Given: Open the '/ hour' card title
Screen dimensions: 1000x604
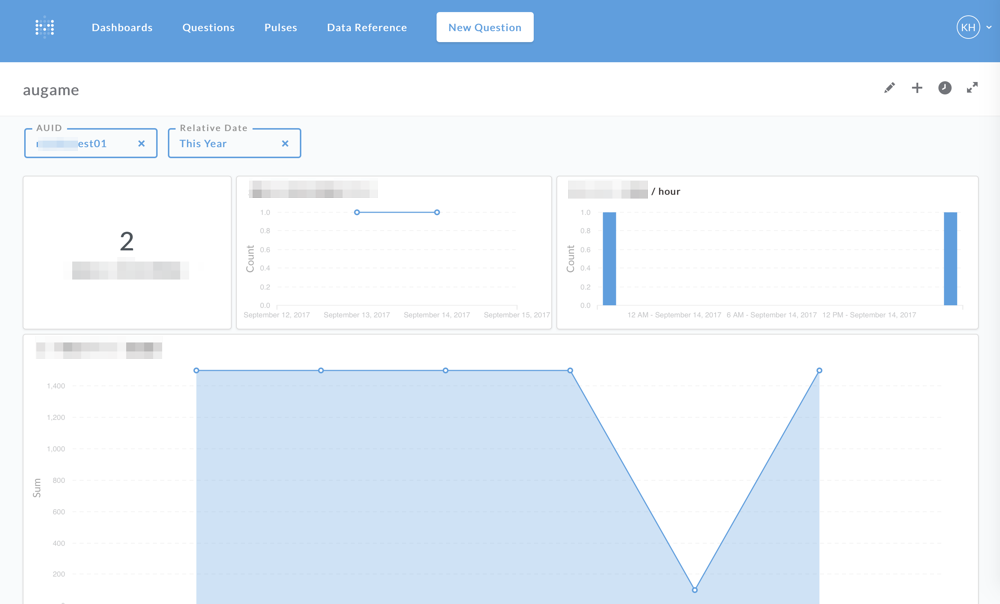Looking at the screenshot, I should tap(665, 191).
